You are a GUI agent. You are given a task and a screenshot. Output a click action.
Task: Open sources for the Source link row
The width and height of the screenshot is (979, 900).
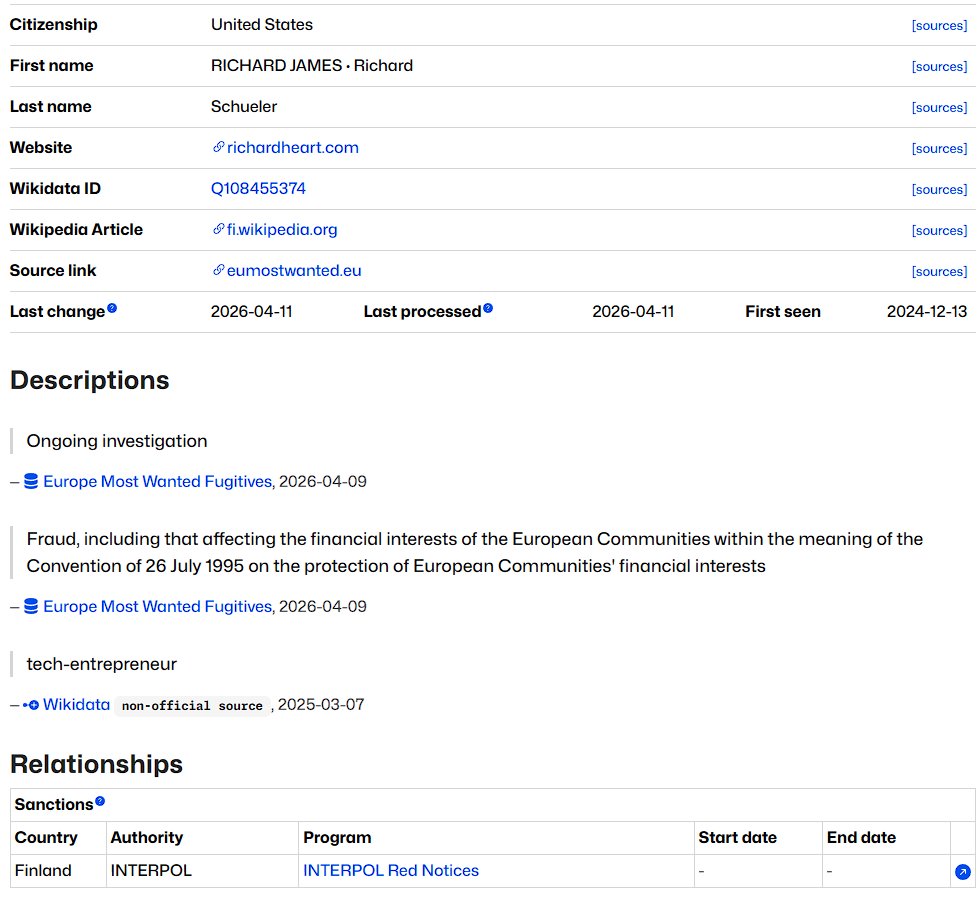pos(939,272)
